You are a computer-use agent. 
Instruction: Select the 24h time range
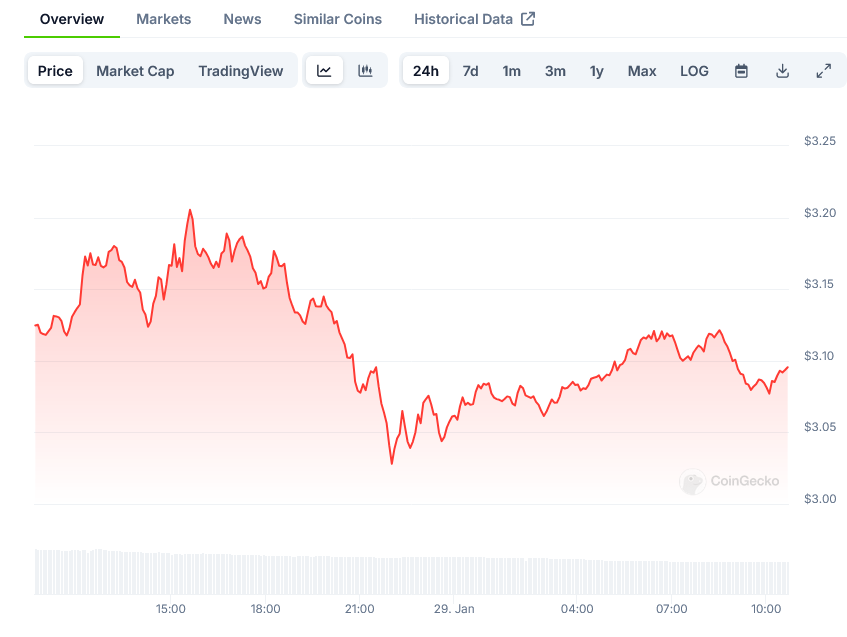tap(425, 71)
